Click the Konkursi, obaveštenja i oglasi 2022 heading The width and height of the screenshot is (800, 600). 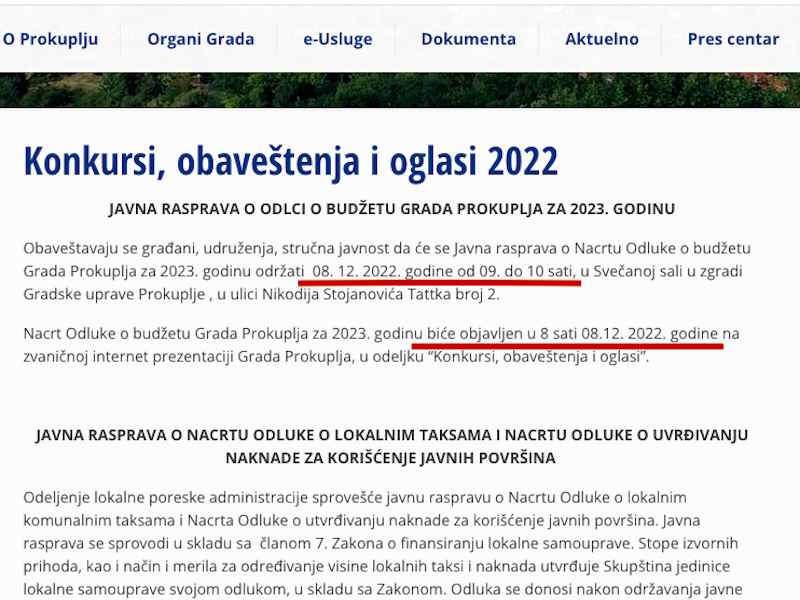(289, 158)
